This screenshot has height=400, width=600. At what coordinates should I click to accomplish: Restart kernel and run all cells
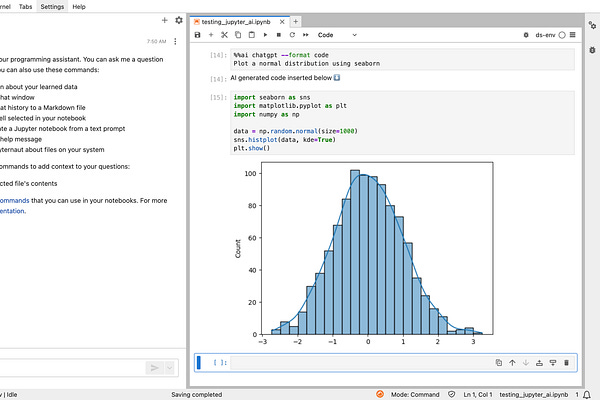(304, 35)
